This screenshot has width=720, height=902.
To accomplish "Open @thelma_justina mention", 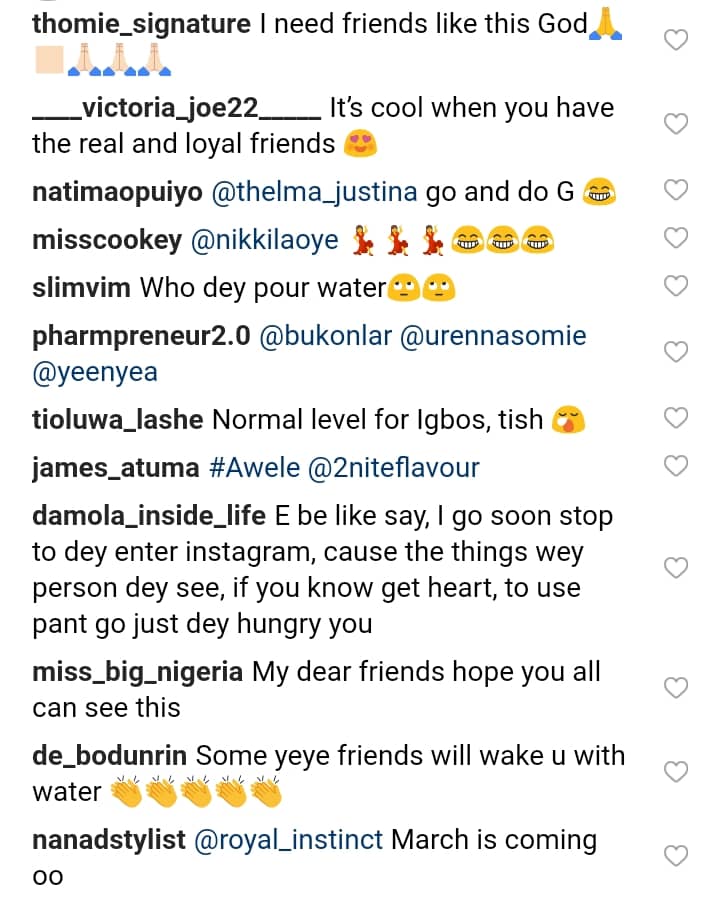I will (x=312, y=191).
